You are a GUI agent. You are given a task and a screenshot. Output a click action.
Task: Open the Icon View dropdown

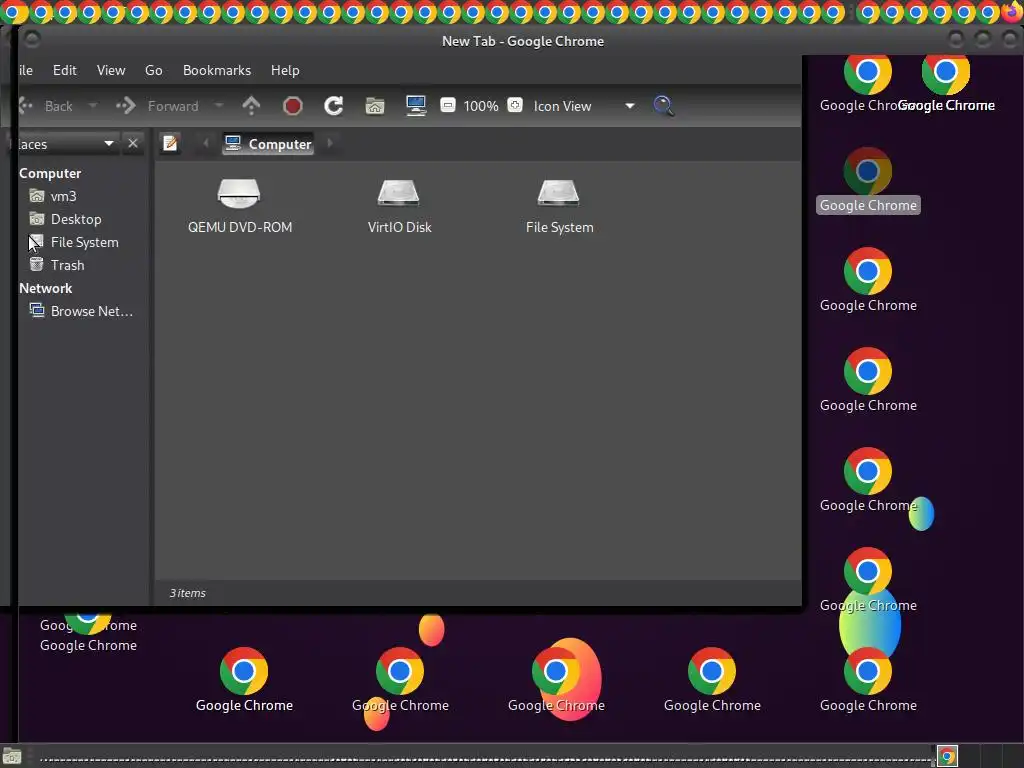pos(584,106)
